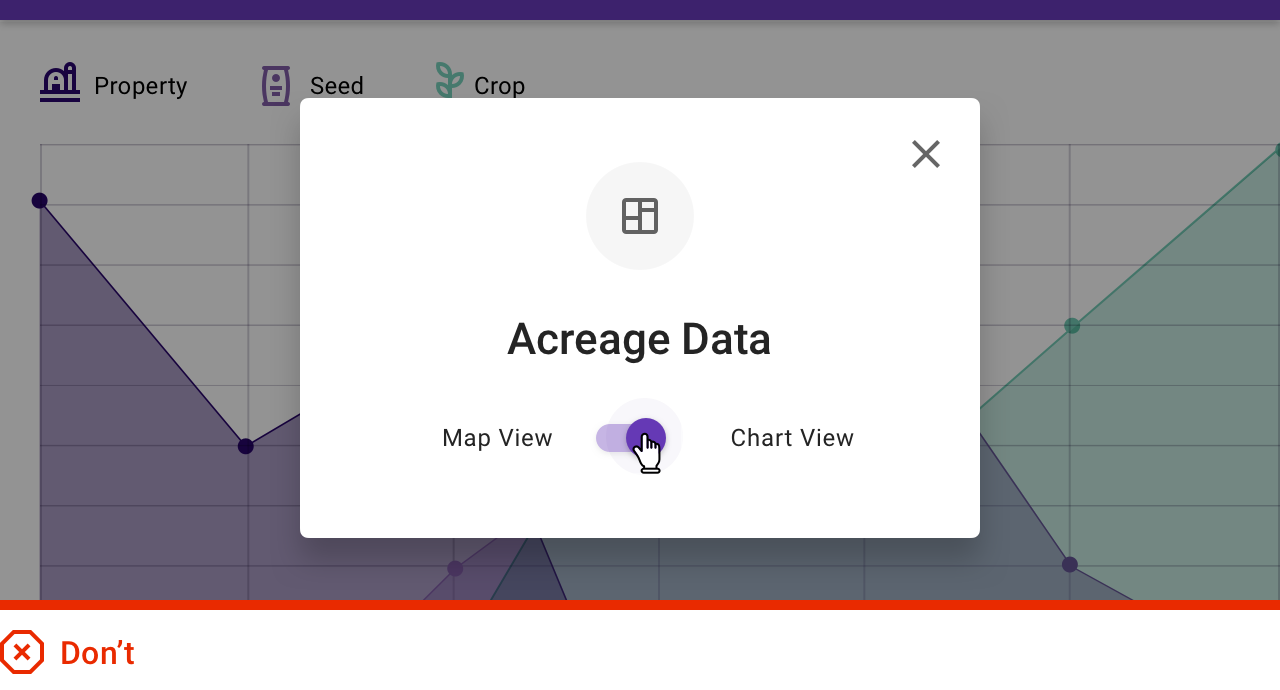Click the Acreage Data heading
1280x690 pixels.
pyautogui.click(x=639, y=339)
